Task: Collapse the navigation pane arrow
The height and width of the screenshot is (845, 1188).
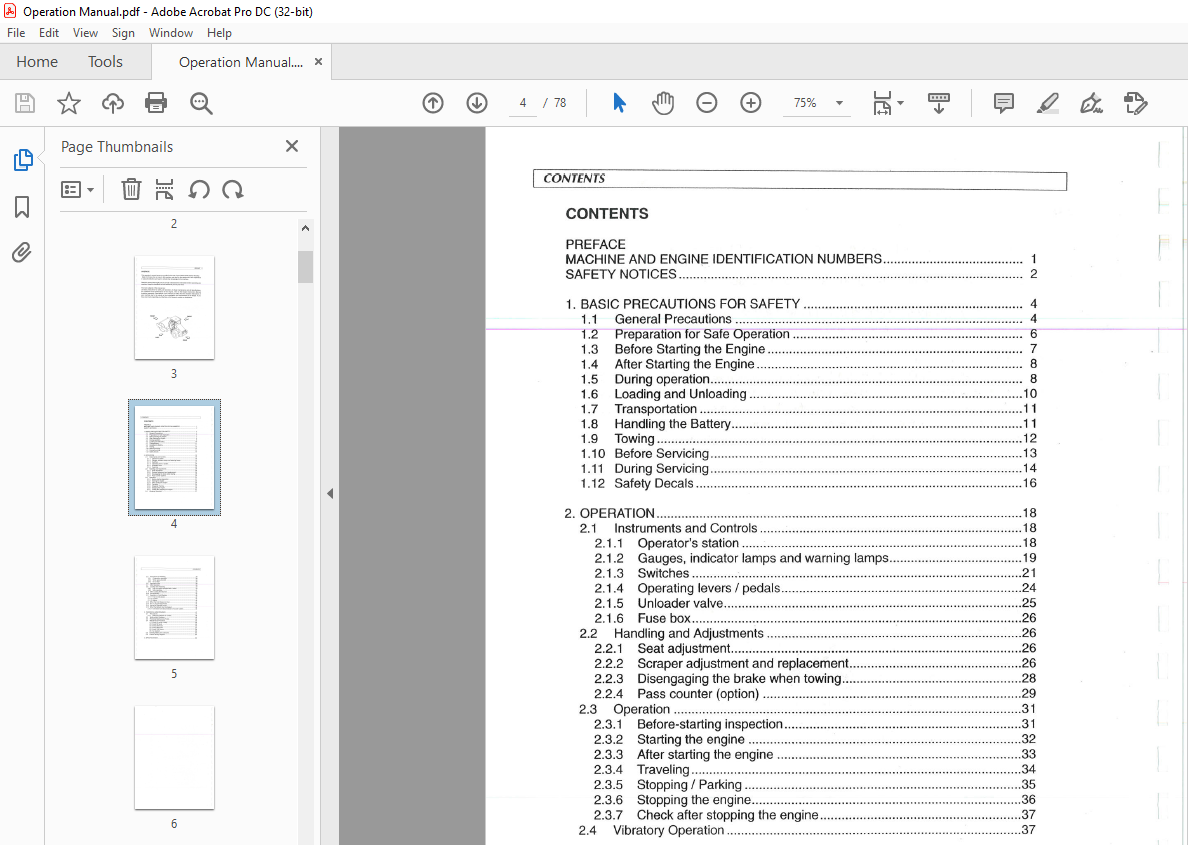Action: click(x=330, y=493)
